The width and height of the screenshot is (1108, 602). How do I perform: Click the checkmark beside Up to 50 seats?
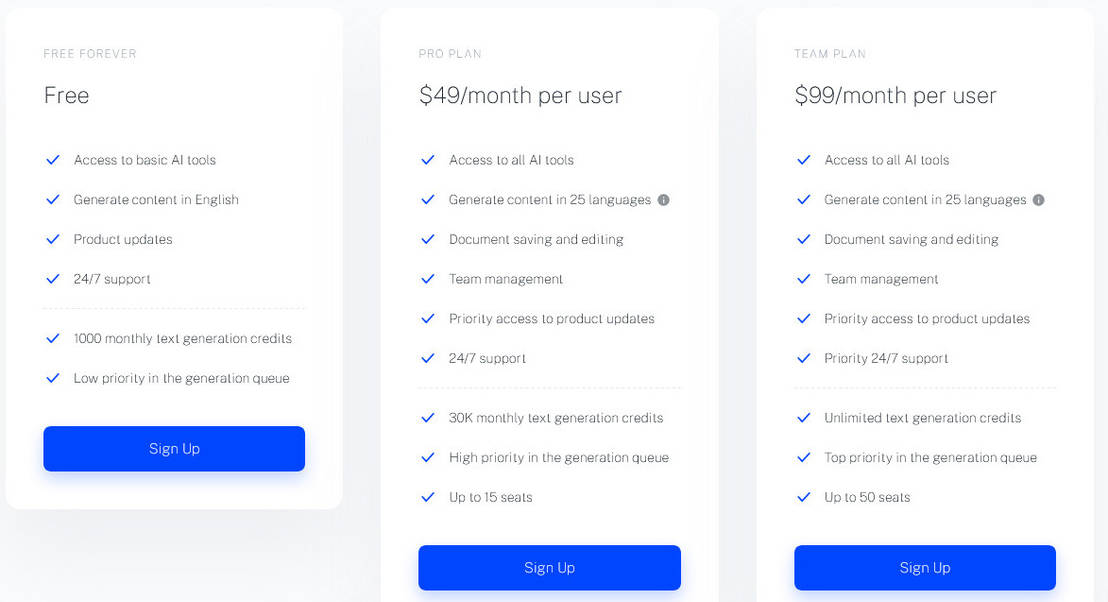click(x=803, y=497)
